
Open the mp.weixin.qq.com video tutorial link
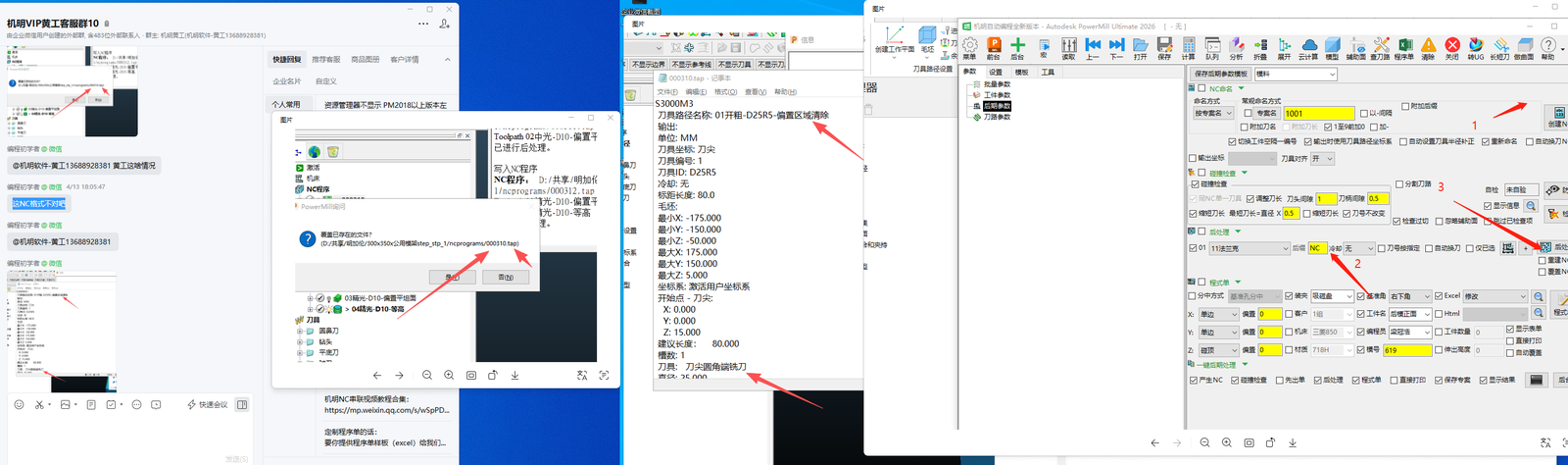(x=386, y=410)
